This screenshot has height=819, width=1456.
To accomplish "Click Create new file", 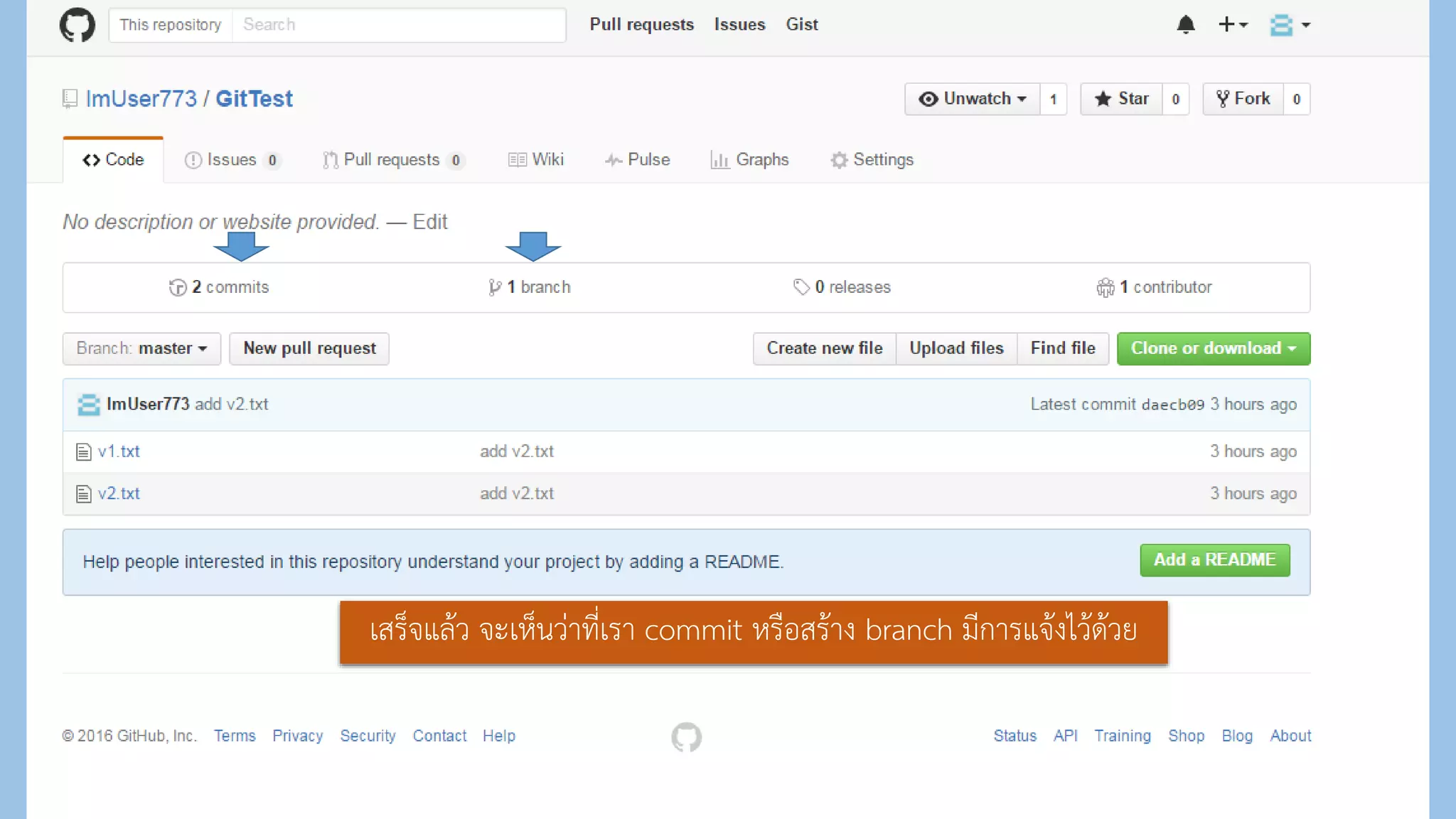I will point(825,348).
